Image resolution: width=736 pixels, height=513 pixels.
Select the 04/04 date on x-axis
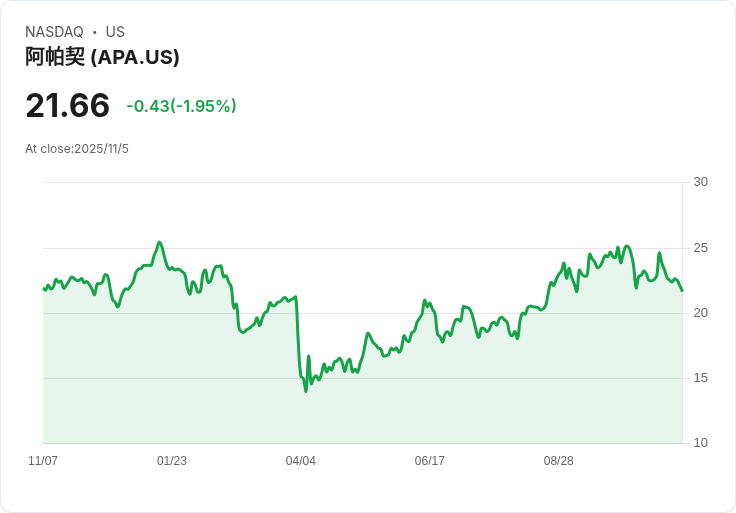301,461
